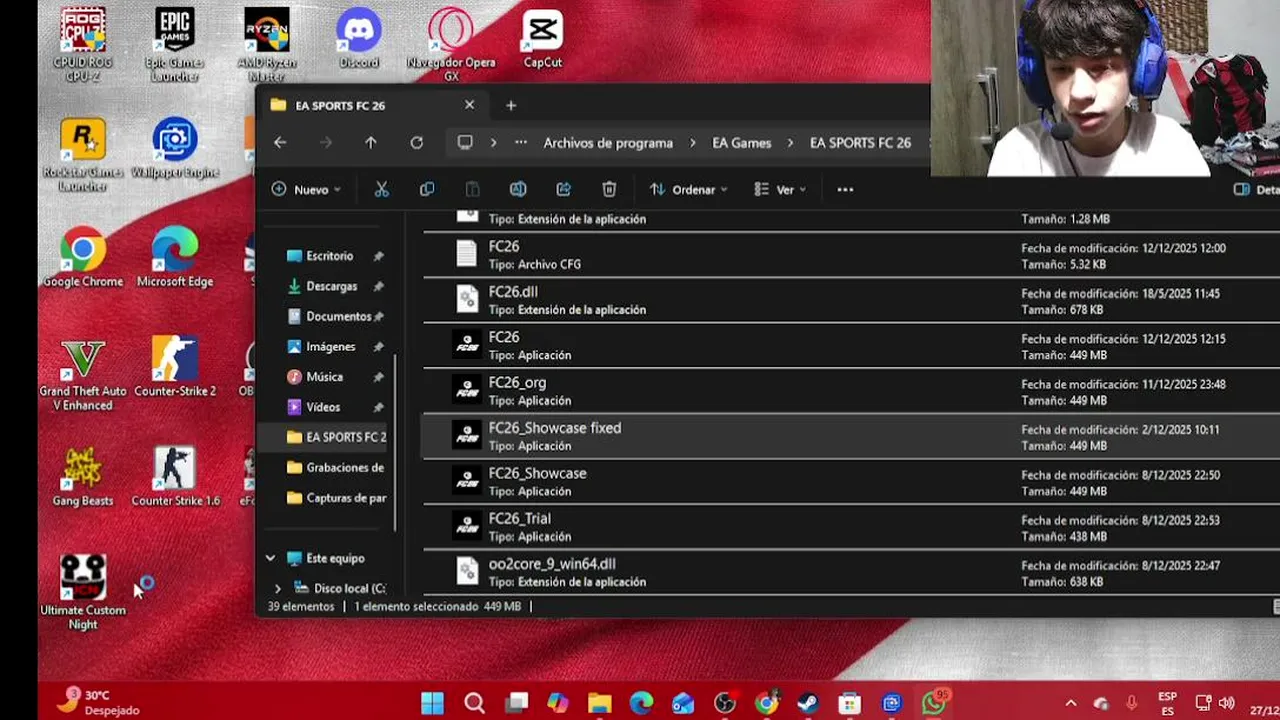Open the Ordenar sort dropdown

[x=688, y=189]
